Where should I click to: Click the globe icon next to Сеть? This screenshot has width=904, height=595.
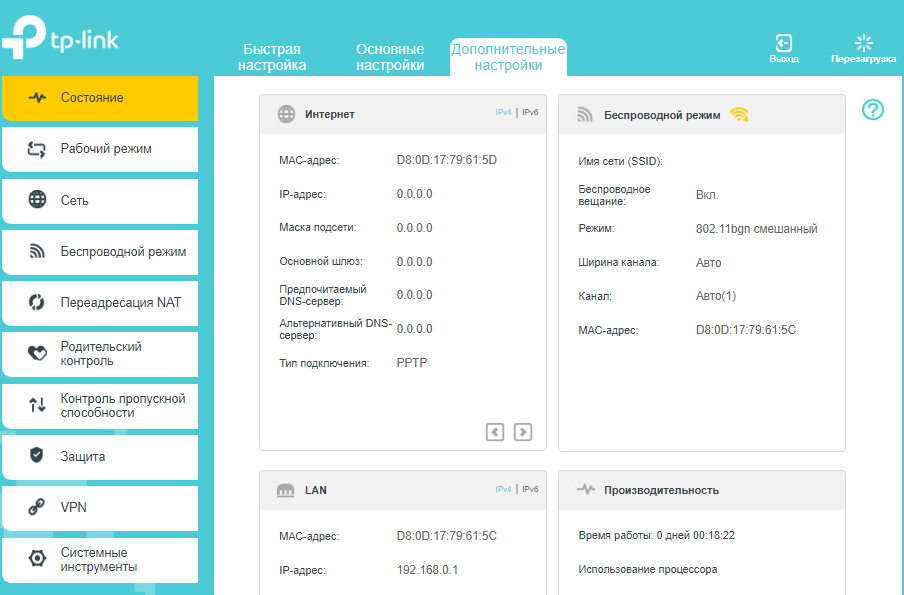click(x=37, y=200)
